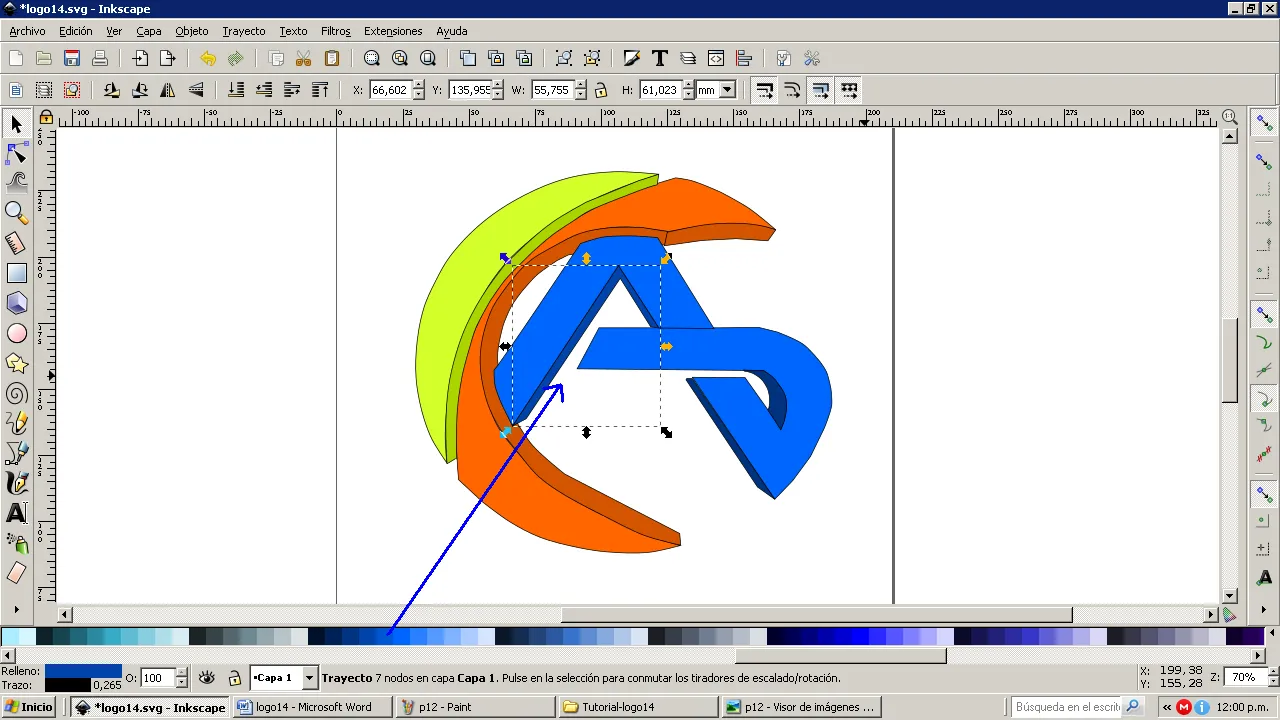Open the Capa menu
This screenshot has height=720, width=1280.
(x=149, y=31)
